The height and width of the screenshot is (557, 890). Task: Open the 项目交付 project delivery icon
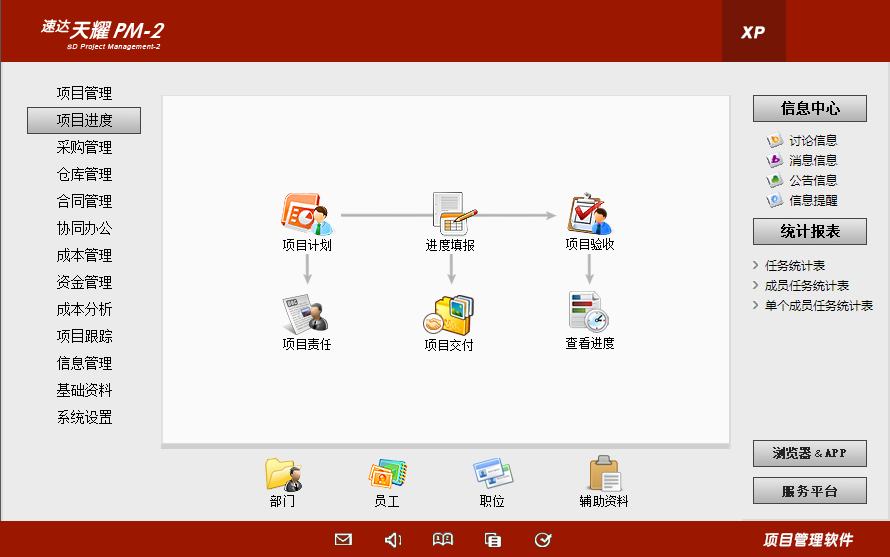pyautogui.click(x=449, y=316)
